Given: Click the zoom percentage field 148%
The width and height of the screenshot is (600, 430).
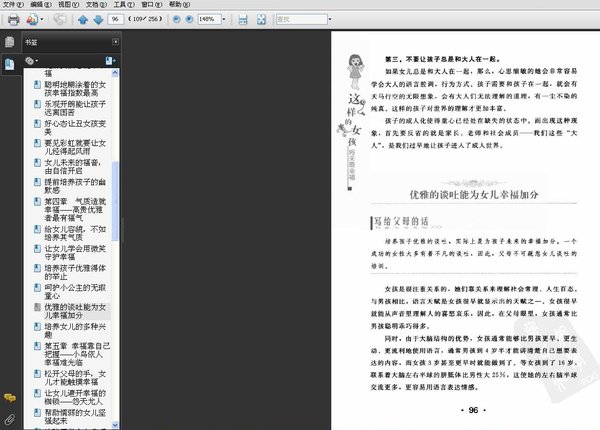Looking at the screenshot, I should point(209,19).
